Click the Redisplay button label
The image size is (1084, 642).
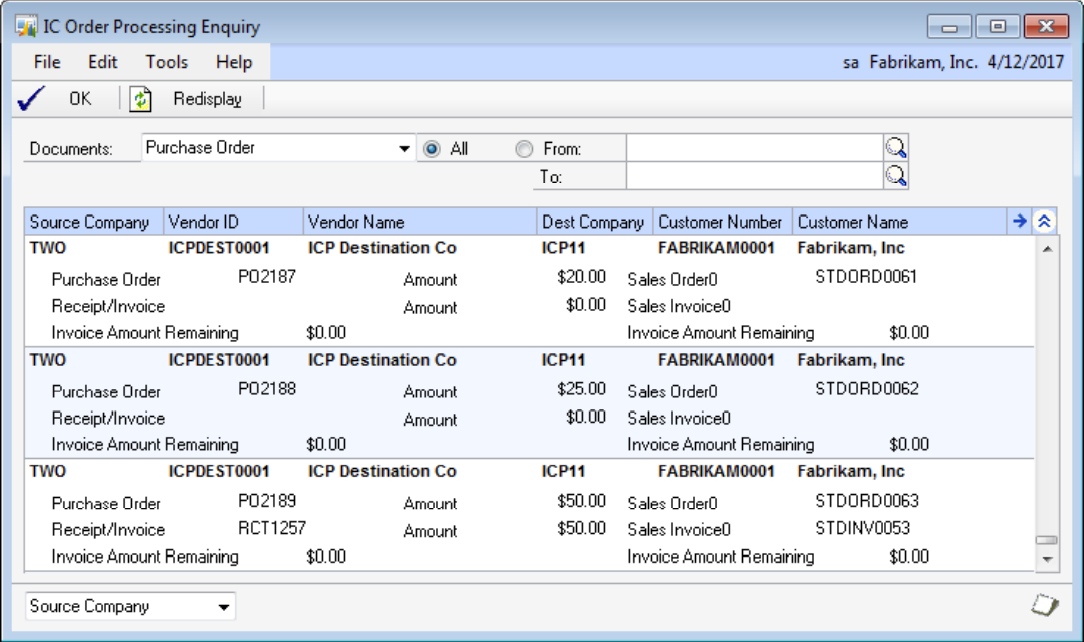coord(207,98)
